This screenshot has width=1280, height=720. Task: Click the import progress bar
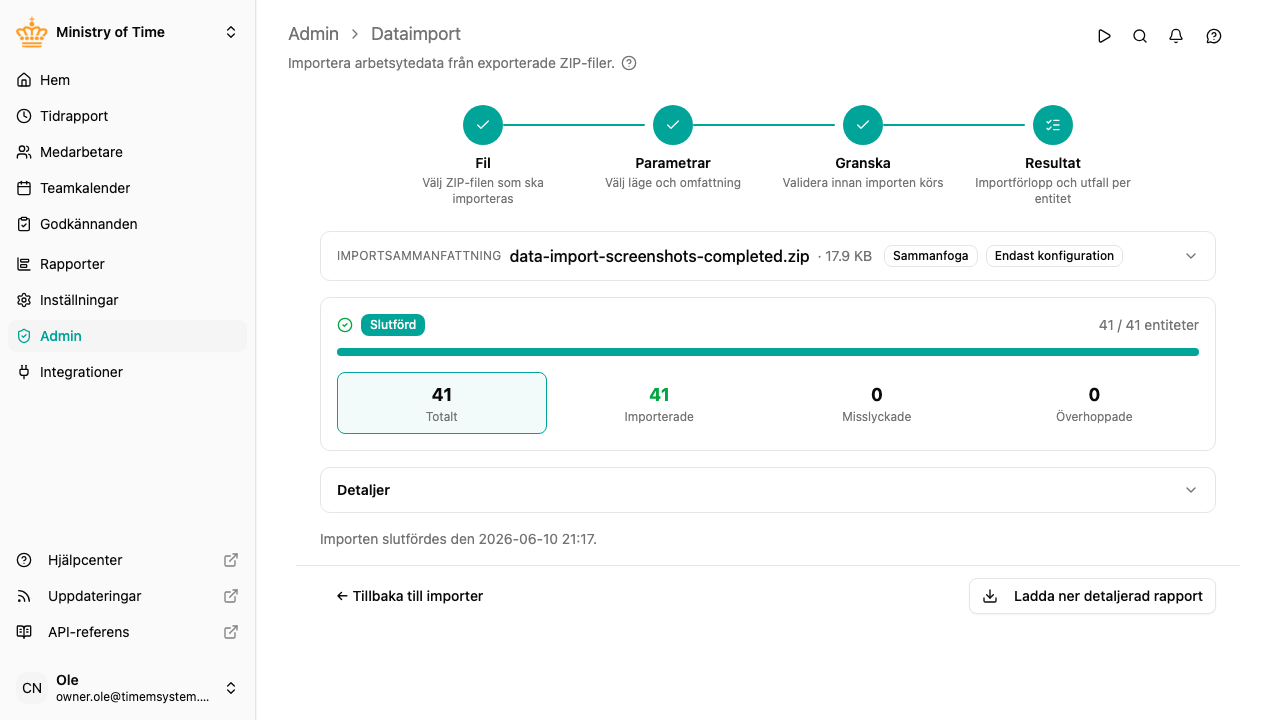coord(768,352)
